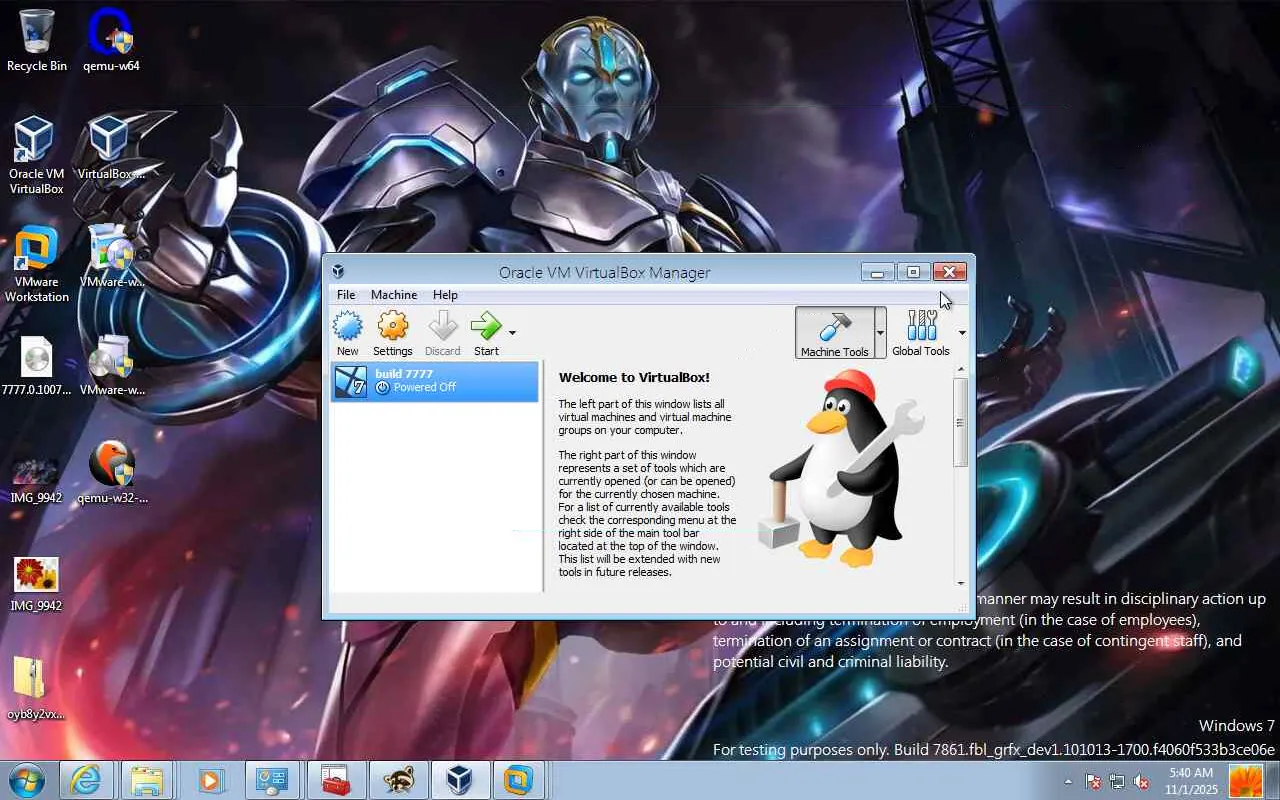Click the Welcome to VirtualBox! heading
Viewport: 1280px width, 800px height.
pyautogui.click(x=634, y=377)
